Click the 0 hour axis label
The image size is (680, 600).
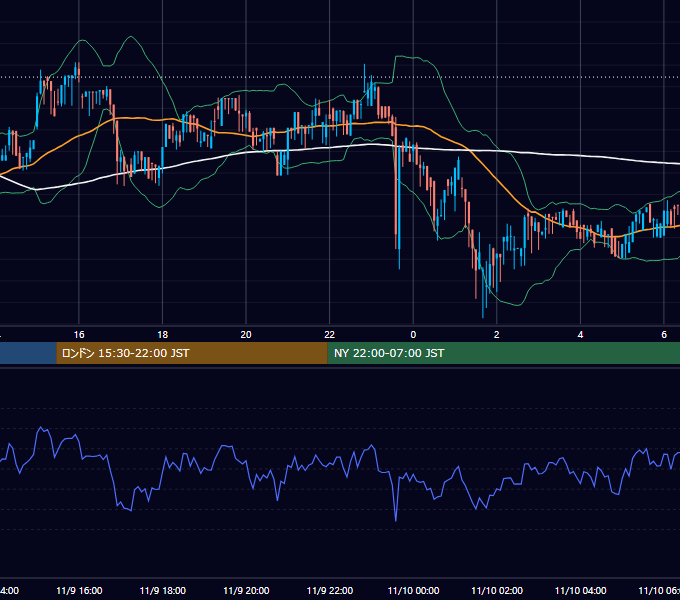point(413,334)
